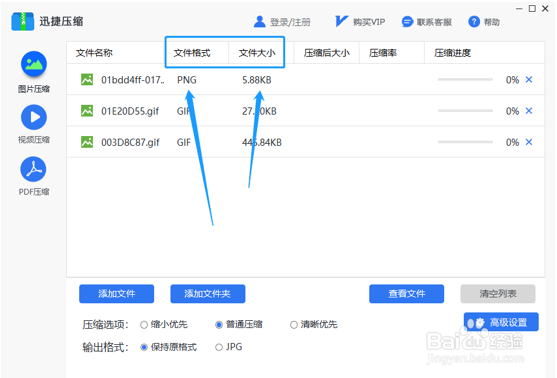
Task: Open 登录/注册 login
Action: [x=282, y=22]
